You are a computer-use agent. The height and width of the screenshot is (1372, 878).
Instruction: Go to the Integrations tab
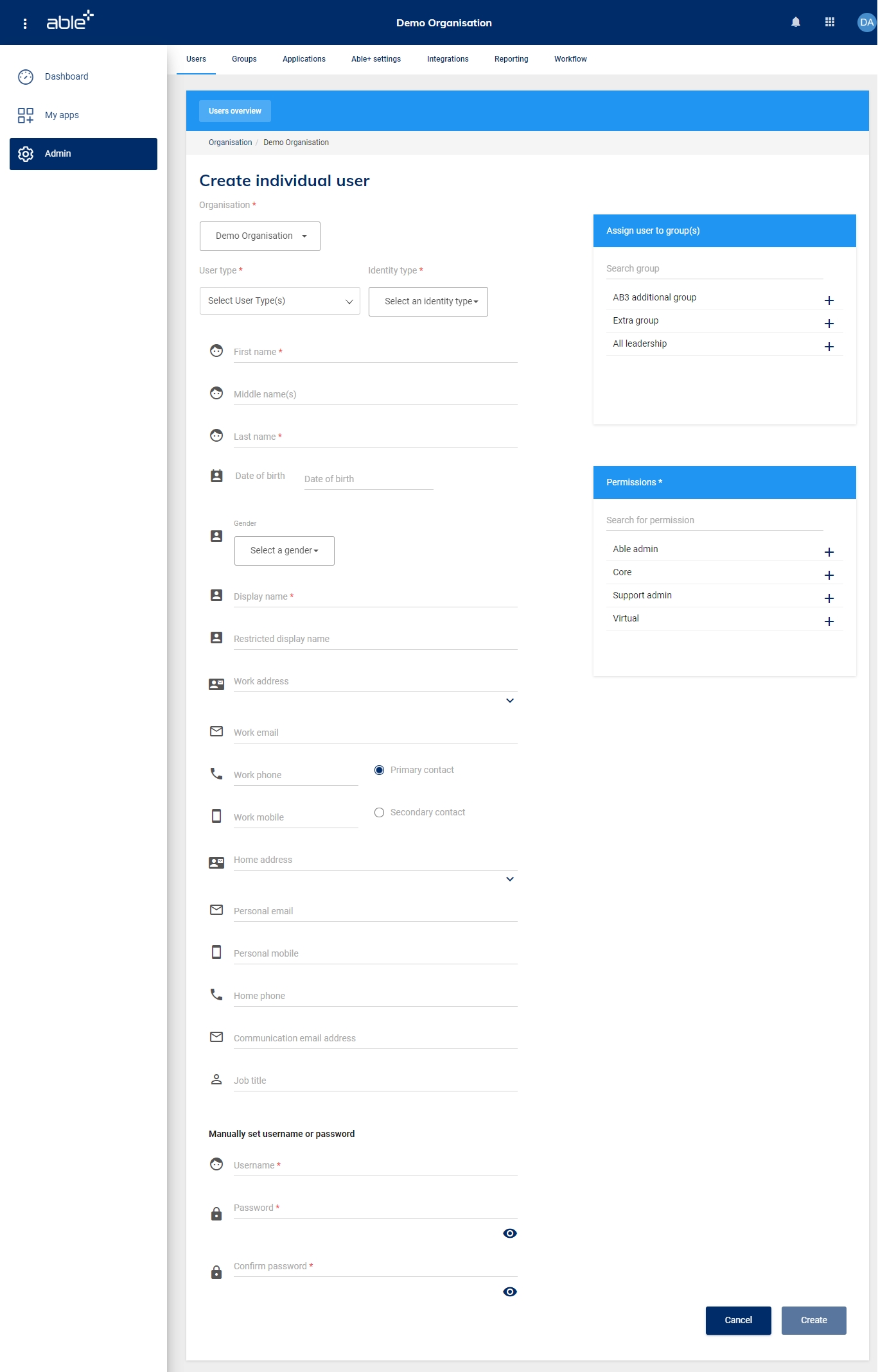pyautogui.click(x=448, y=59)
